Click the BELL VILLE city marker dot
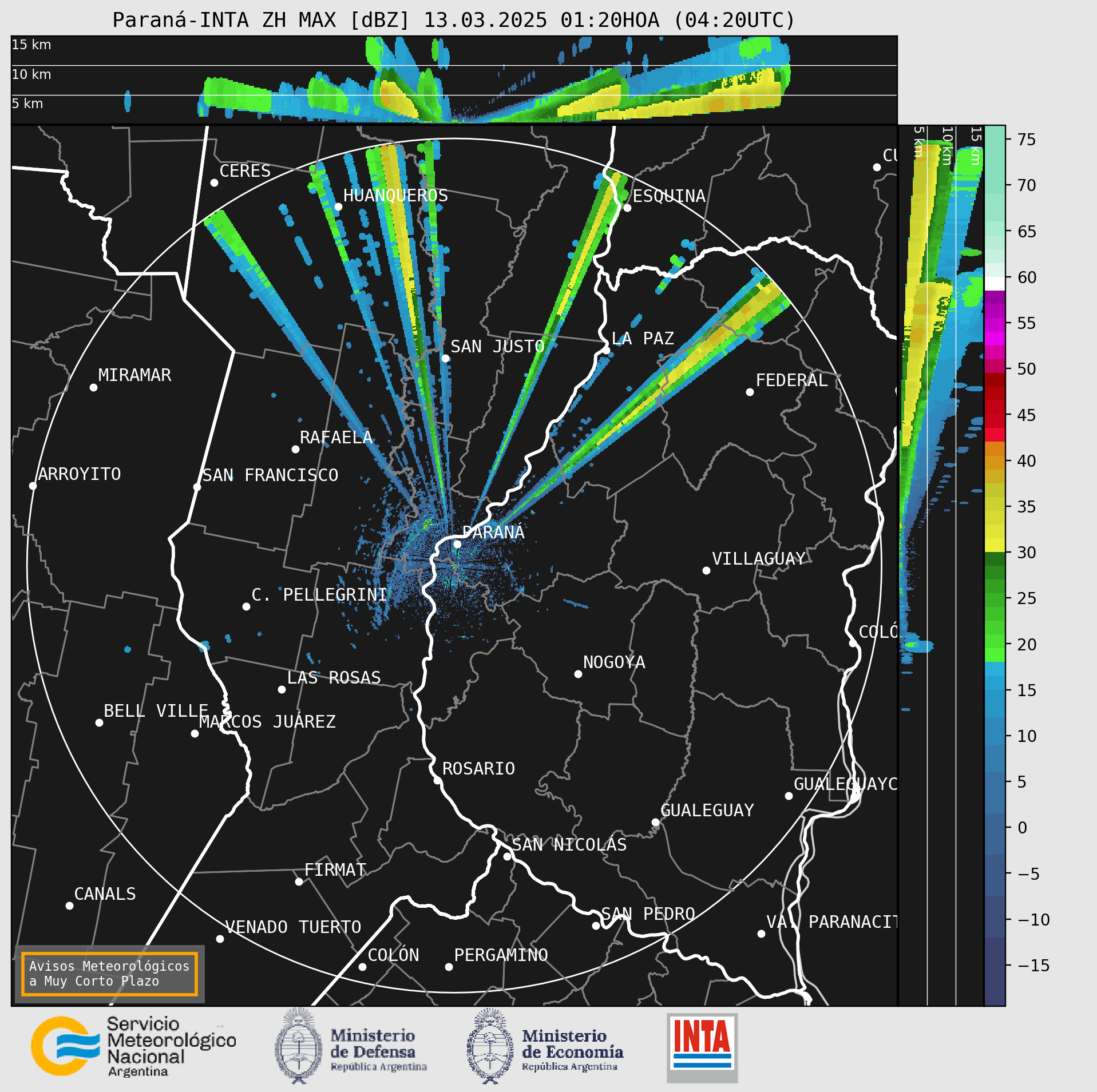This screenshot has width=1097, height=1092. point(99,722)
